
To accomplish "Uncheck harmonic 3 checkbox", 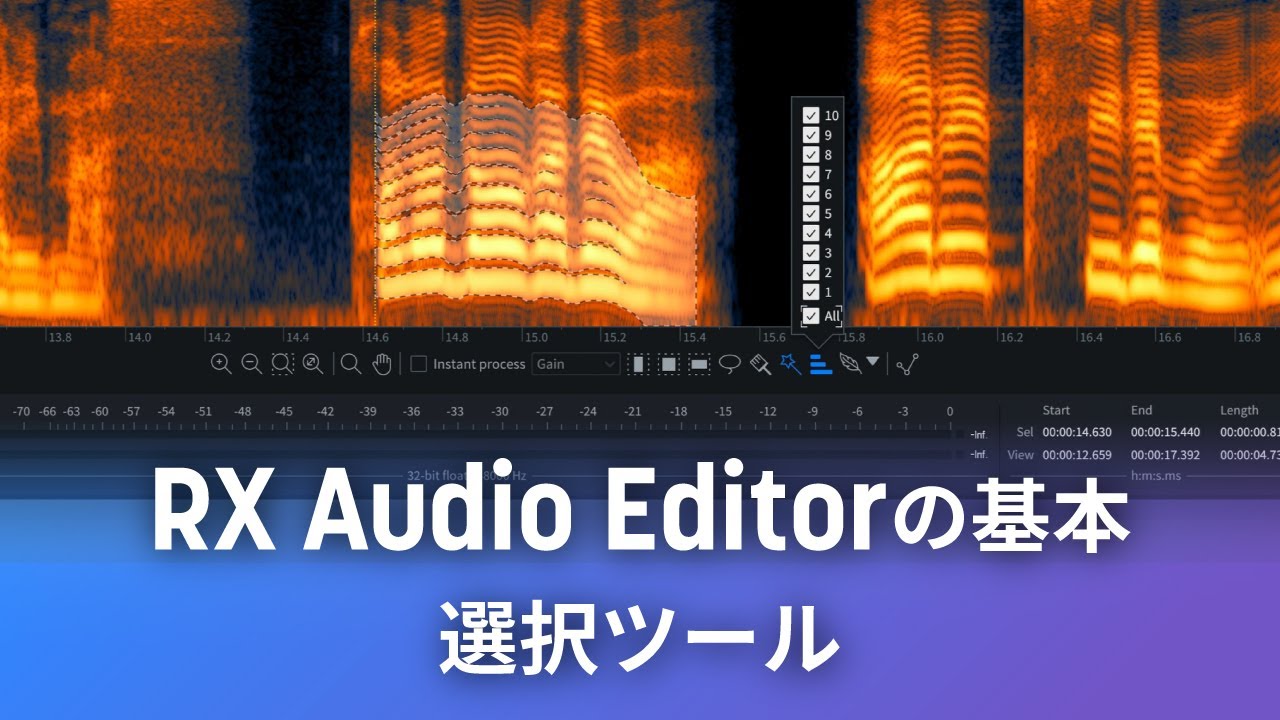I will [811, 253].
